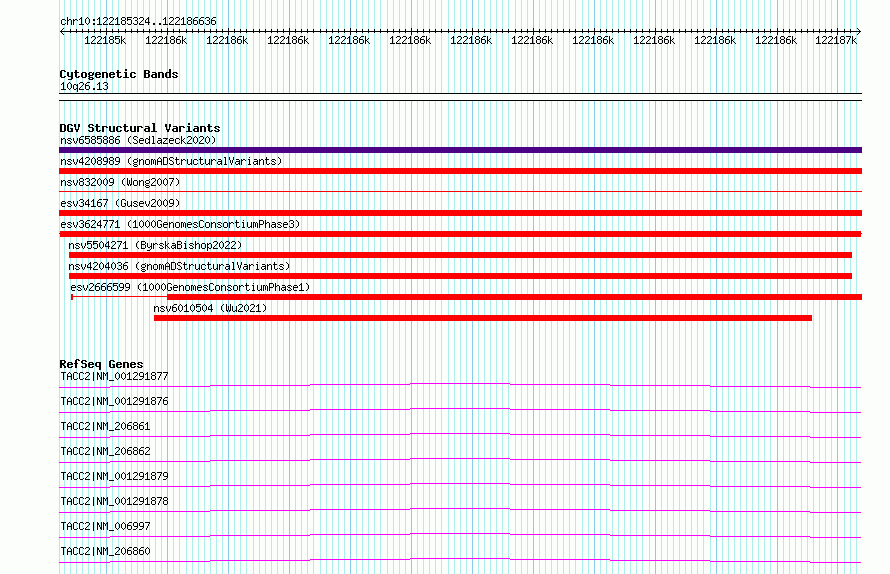Open the DGV Structural Variants track title
The height and width of the screenshot is (574, 890).
coord(140,128)
